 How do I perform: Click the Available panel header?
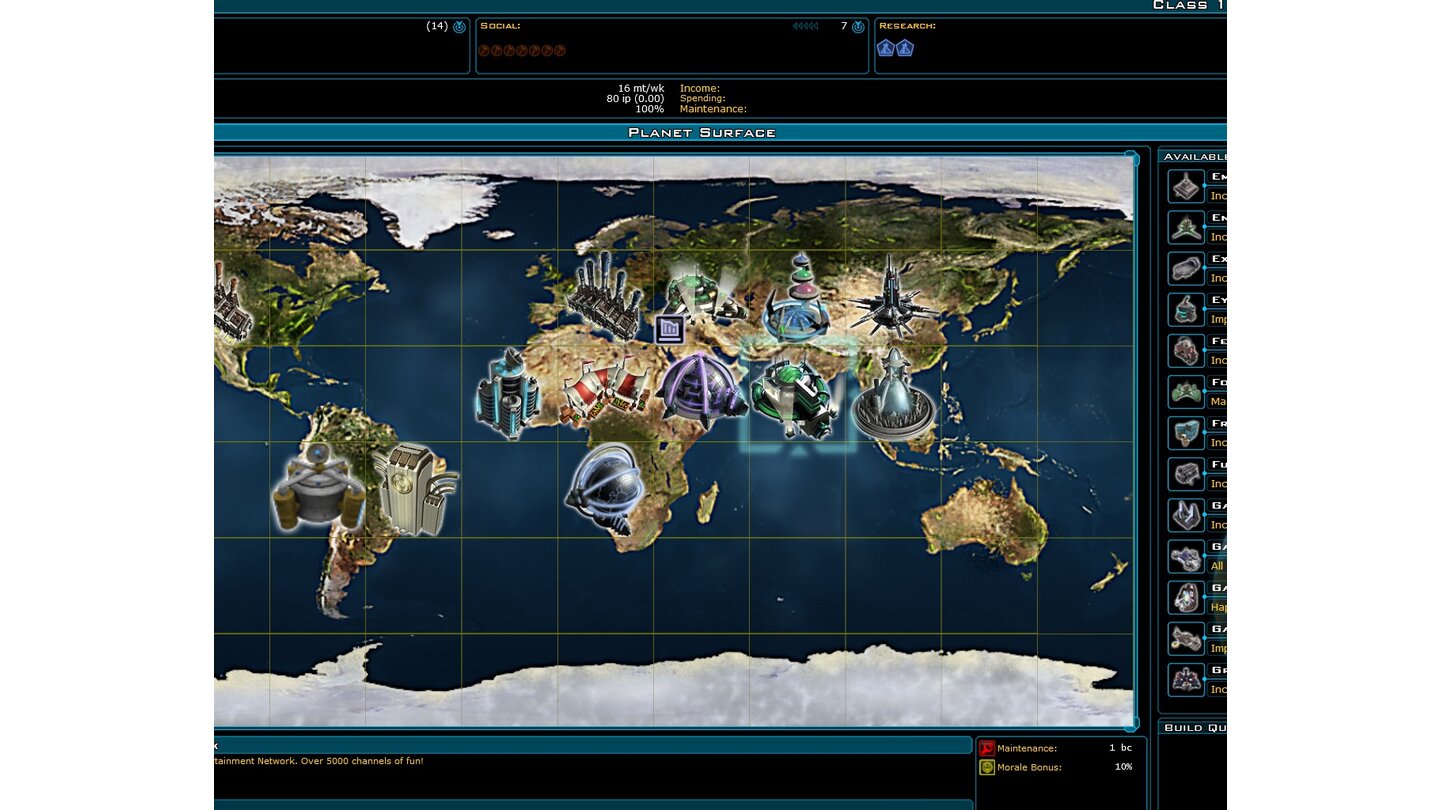click(x=1193, y=156)
